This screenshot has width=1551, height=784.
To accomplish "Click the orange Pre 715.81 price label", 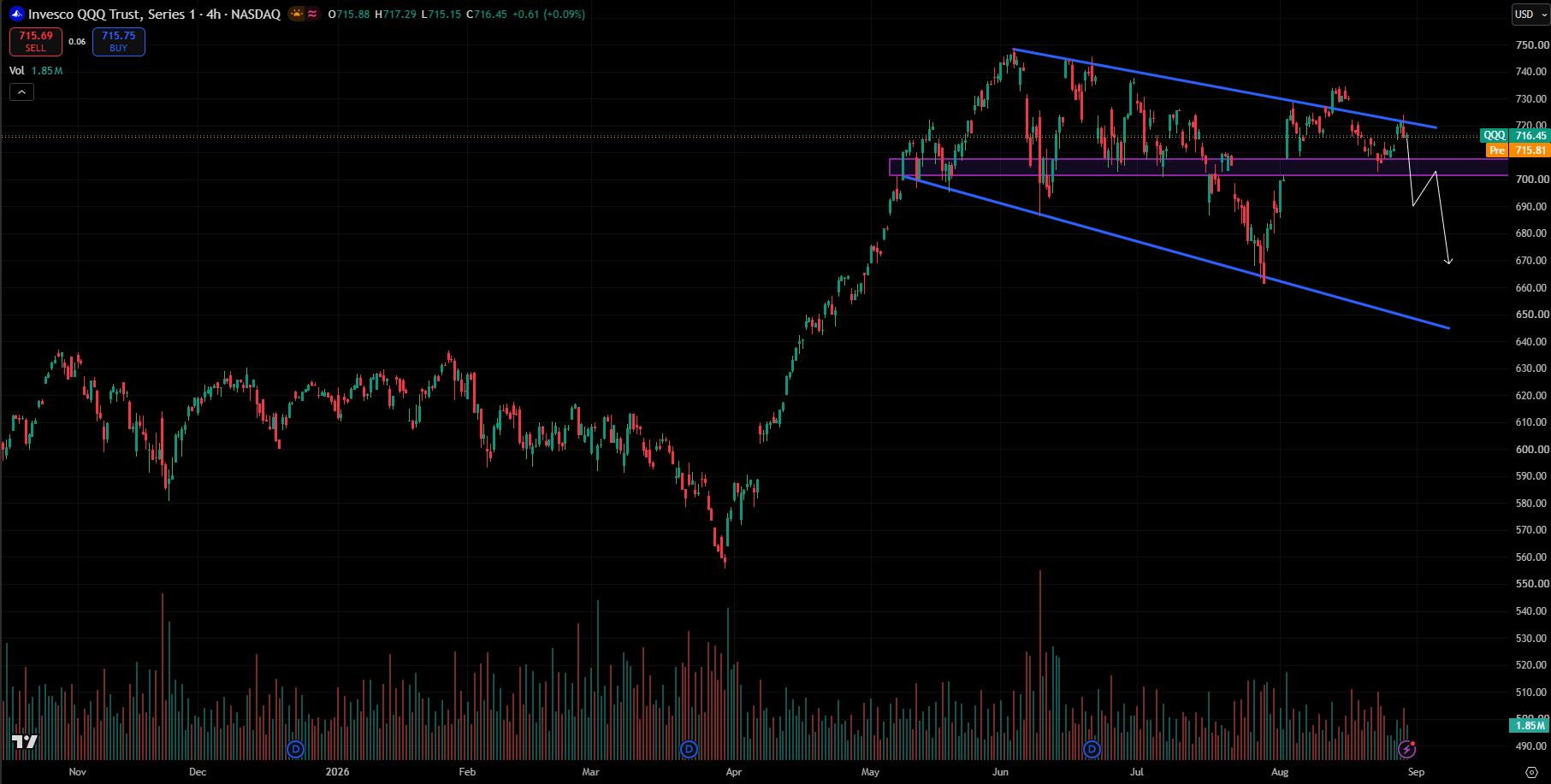I will (x=1518, y=150).
